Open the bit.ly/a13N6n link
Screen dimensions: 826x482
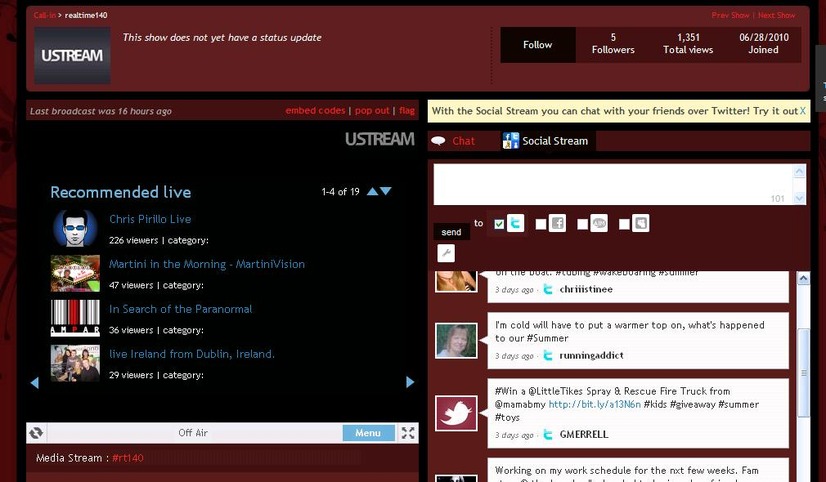[594, 405]
